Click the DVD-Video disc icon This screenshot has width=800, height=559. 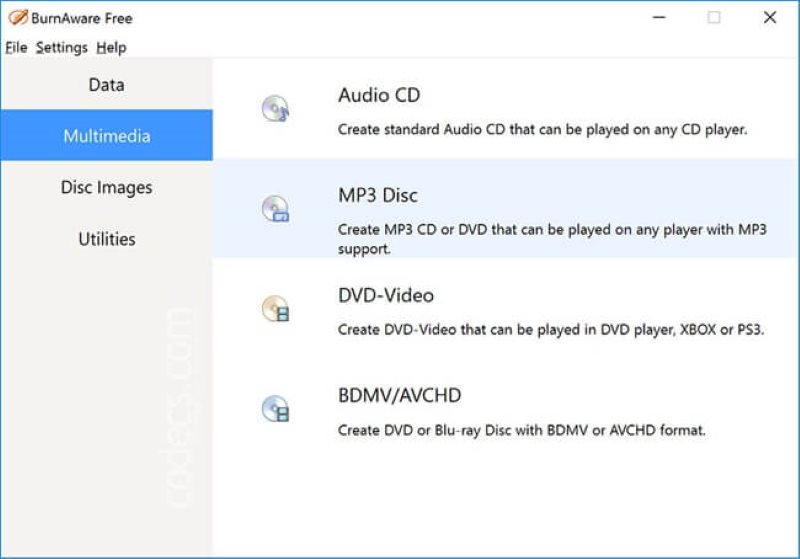(276, 309)
